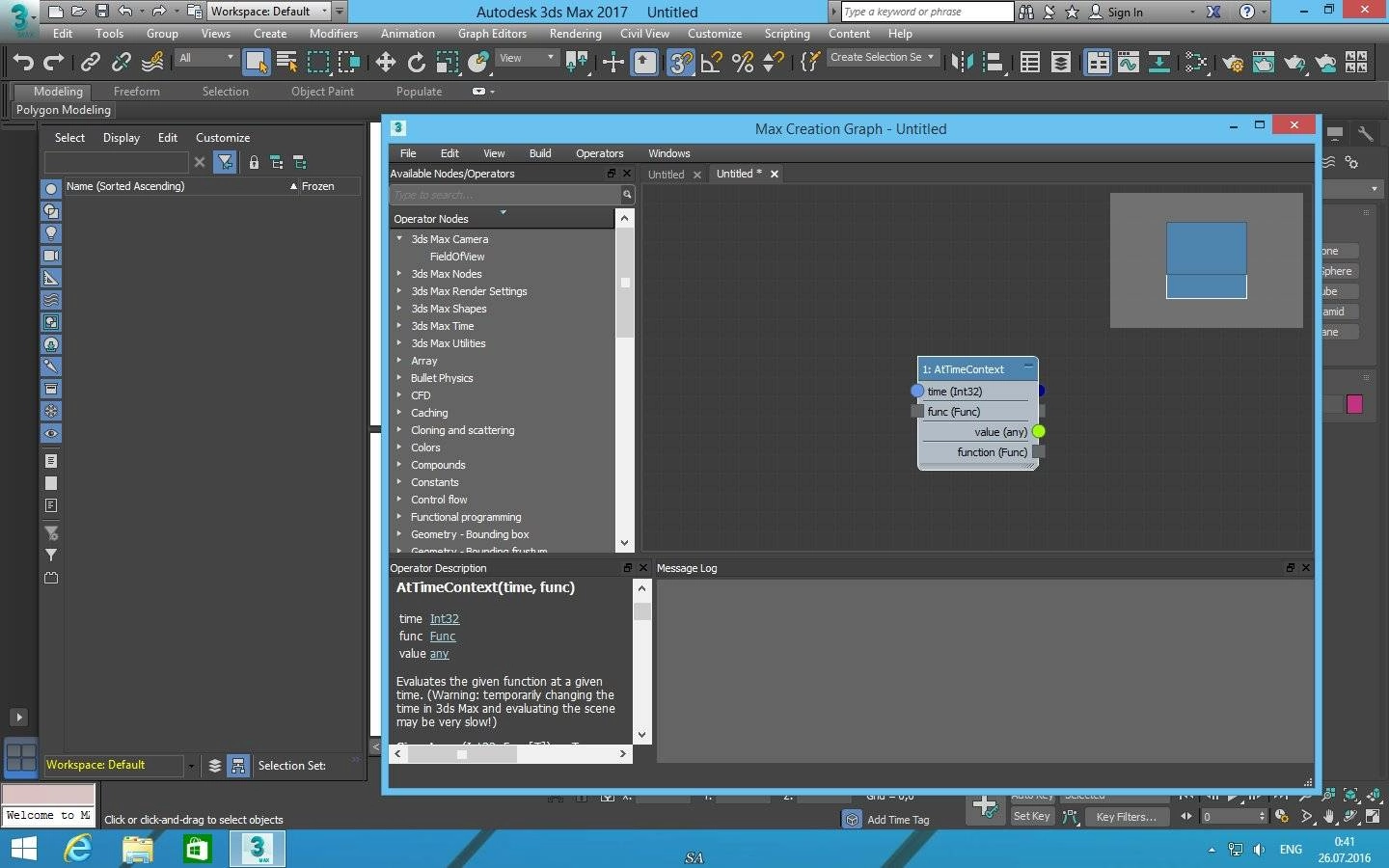The width and height of the screenshot is (1389, 868).
Task: Open Workspace: Default dropdown in title bar
Action: coord(269,12)
